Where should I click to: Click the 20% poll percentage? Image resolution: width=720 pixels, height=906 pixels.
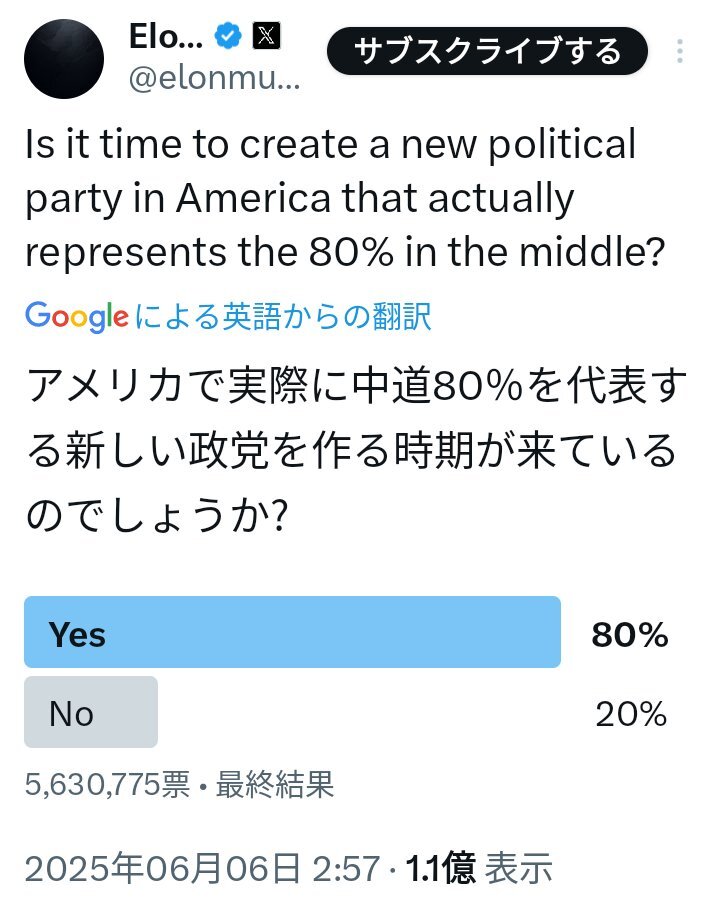pyautogui.click(x=631, y=714)
